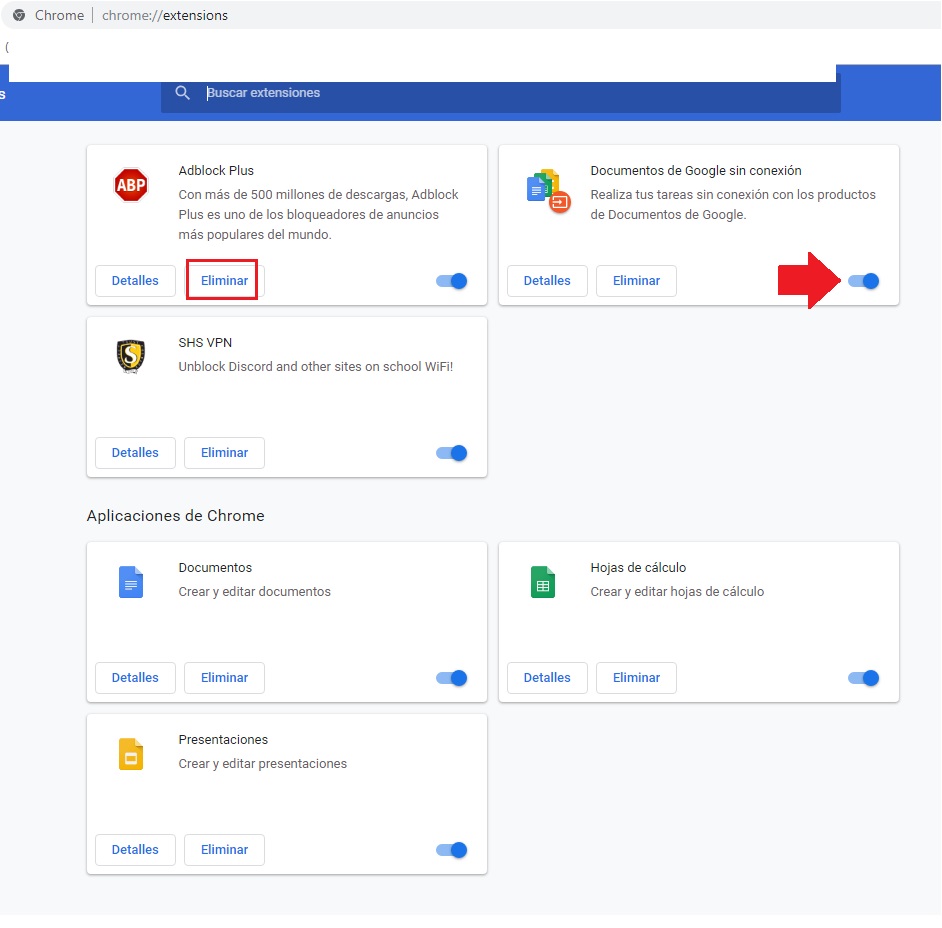The height and width of the screenshot is (928, 942).
Task: Click the Aplicaciones de Chrome heading
Action: pyautogui.click(x=175, y=515)
